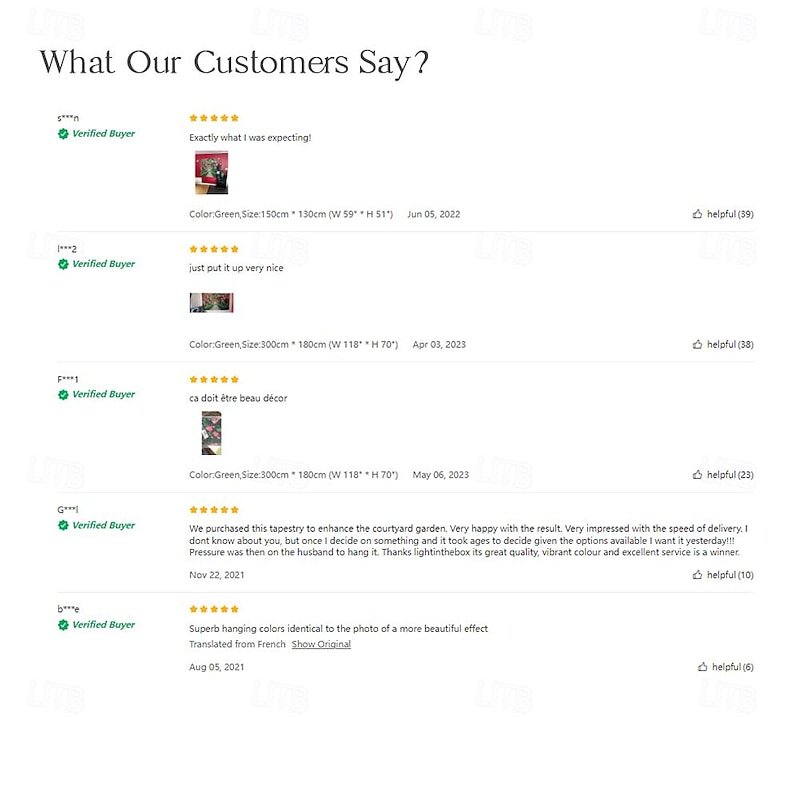The height and width of the screenshot is (800, 800).
Task: Click verified badge icon next to F***1
Action: point(63,395)
